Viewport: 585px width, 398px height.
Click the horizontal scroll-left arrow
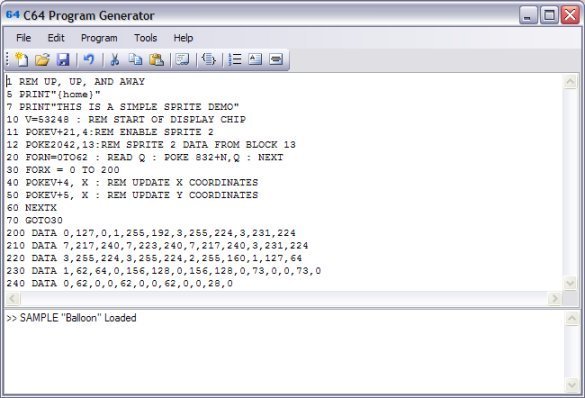click(x=12, y=298)
